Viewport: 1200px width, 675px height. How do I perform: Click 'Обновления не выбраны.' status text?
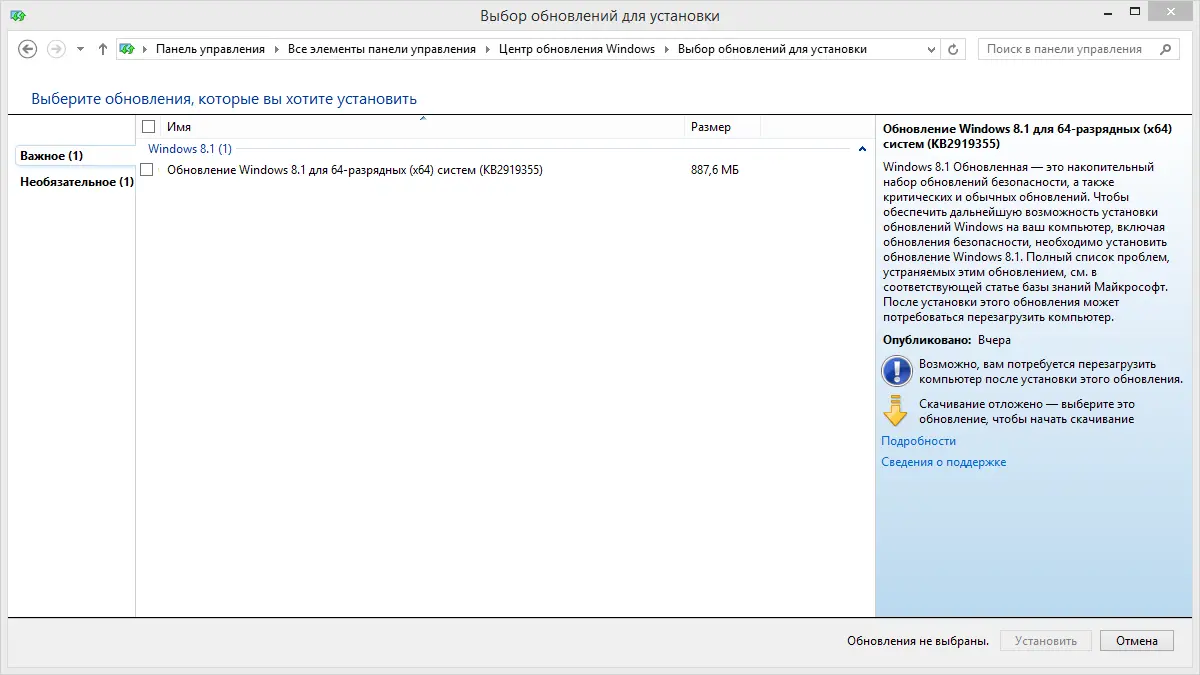[x=917, y=641]
